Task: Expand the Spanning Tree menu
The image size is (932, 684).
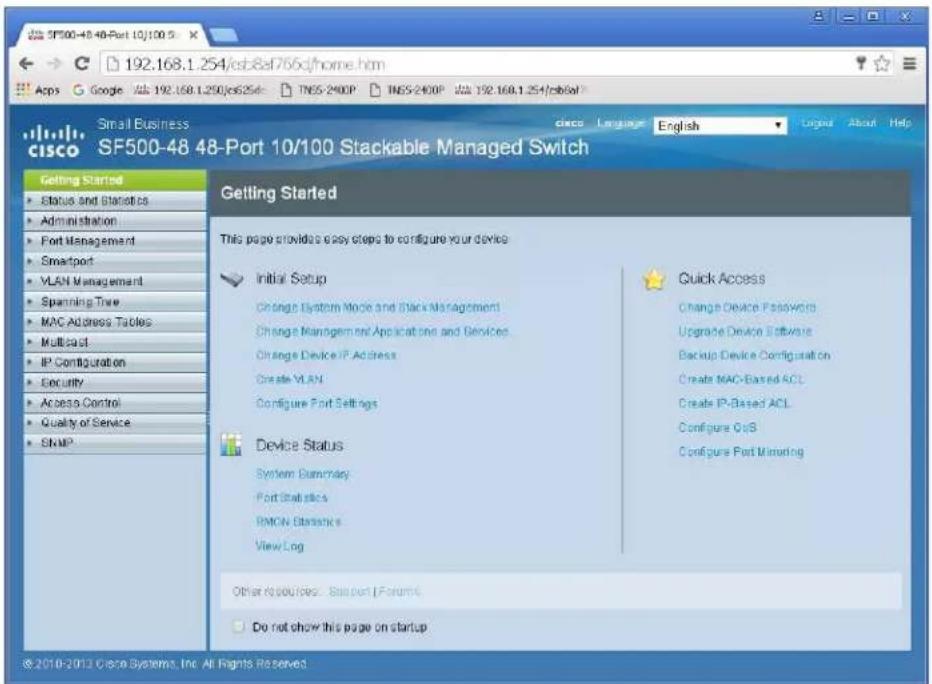Action: (x=115, y=302)
